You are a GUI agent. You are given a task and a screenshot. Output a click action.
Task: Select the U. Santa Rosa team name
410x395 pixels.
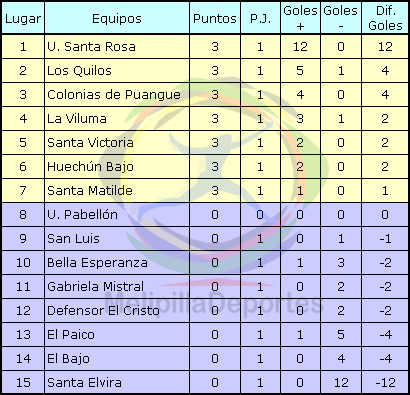coord(91,46)
